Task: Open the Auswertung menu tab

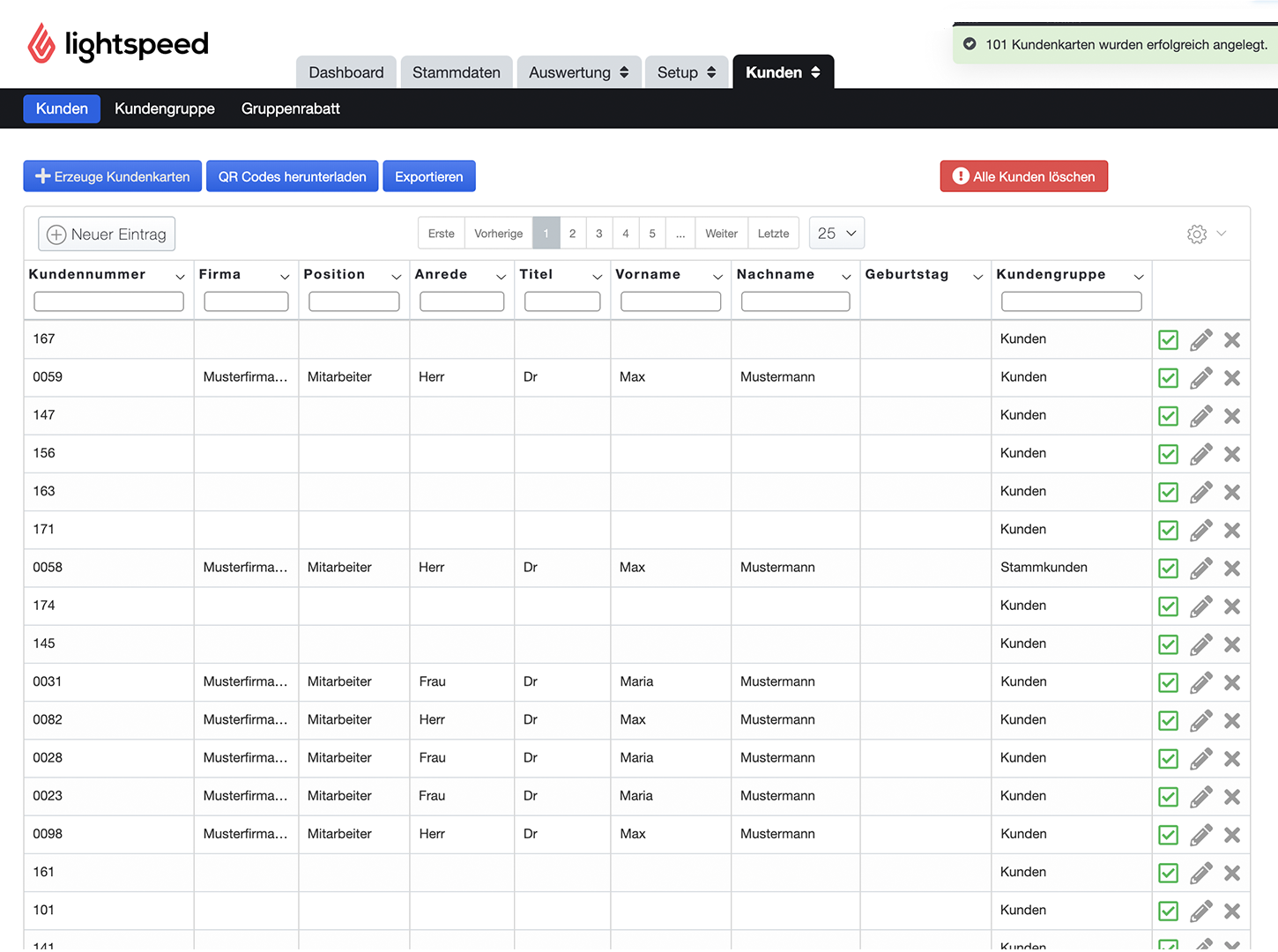Action: 579,72
